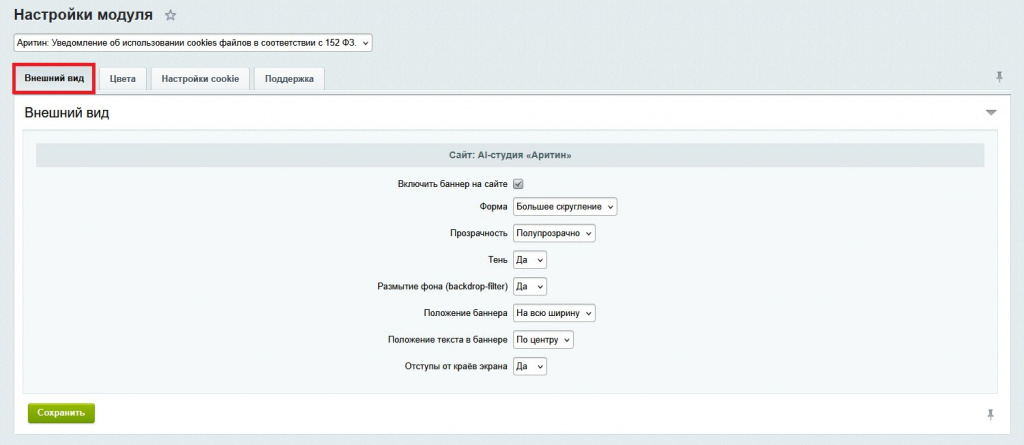Image resolution: width=1024 pixels, height=445 pixels.
Task: Open the Тень dropdown
Action: coord(530,260)
